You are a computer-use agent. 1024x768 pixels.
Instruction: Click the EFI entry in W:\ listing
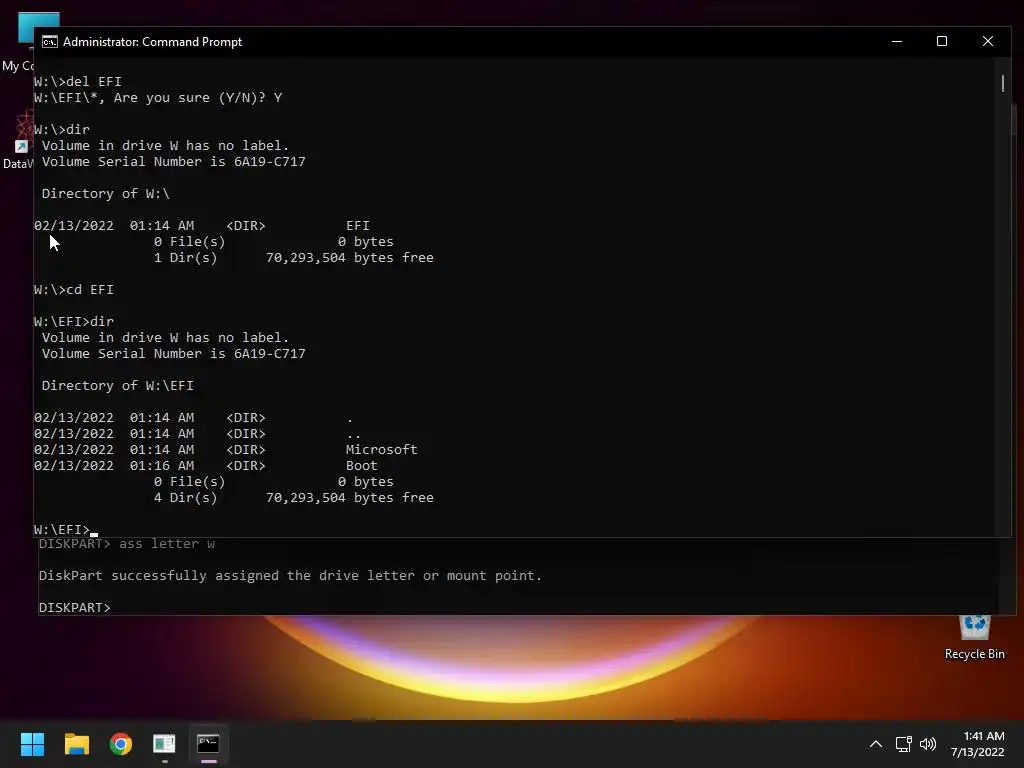(x=202, y=226)
